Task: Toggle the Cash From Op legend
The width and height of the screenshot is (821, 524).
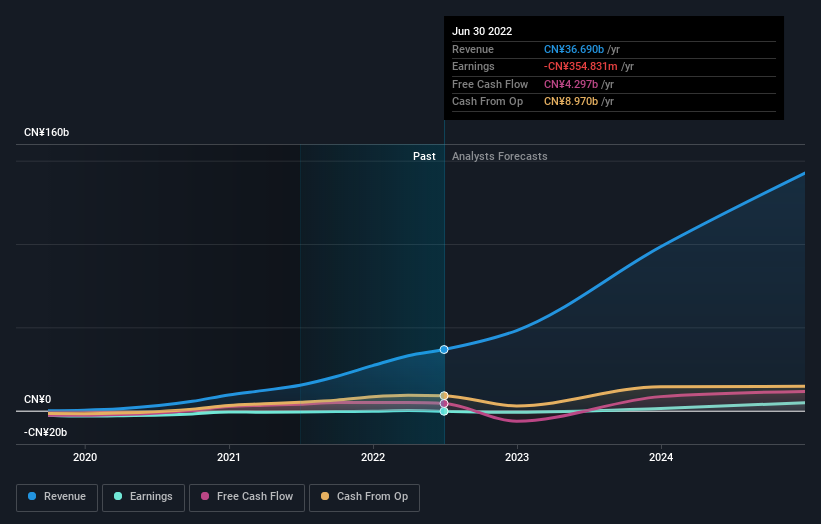Action: point(364,497)
